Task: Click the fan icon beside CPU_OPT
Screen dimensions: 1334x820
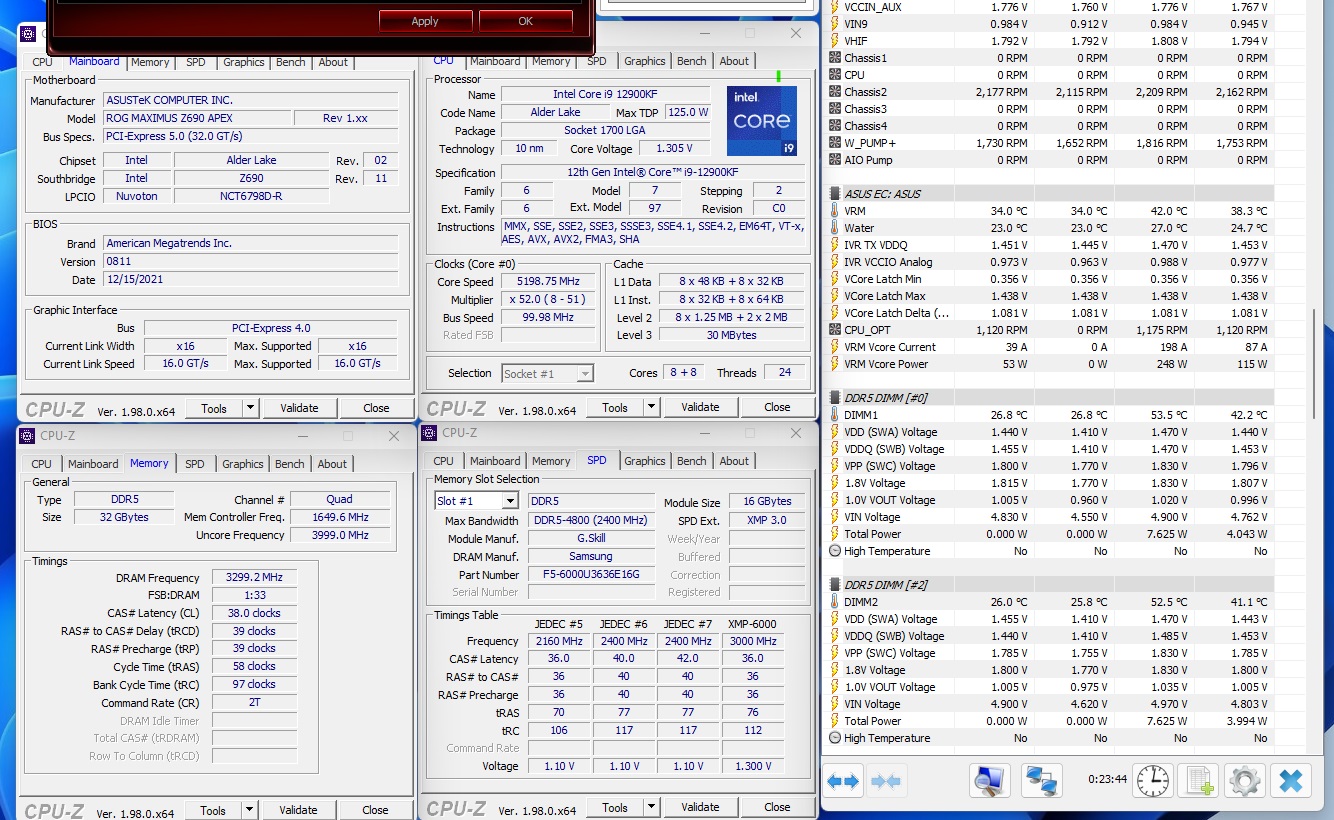Action: tap(835, 330)
